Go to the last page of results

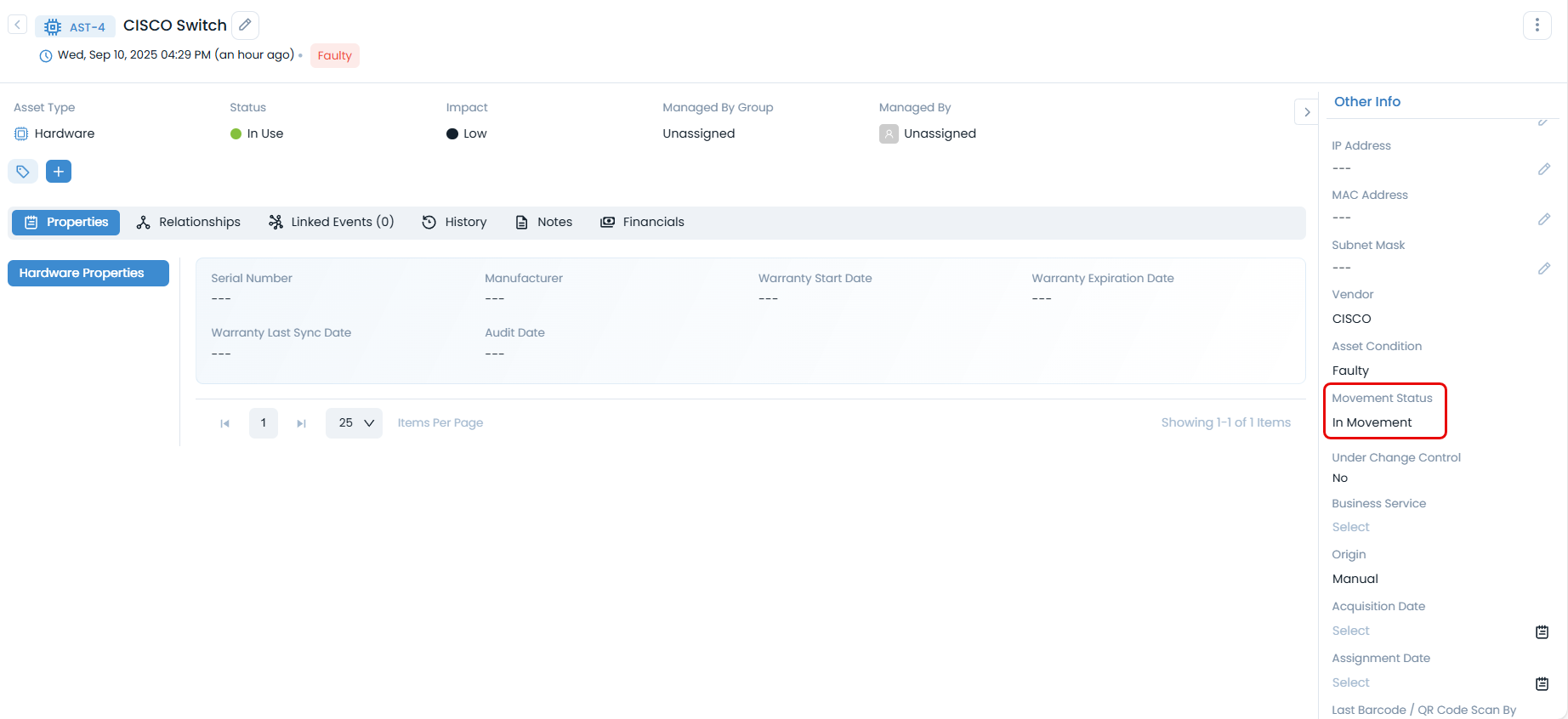(301, 423)
